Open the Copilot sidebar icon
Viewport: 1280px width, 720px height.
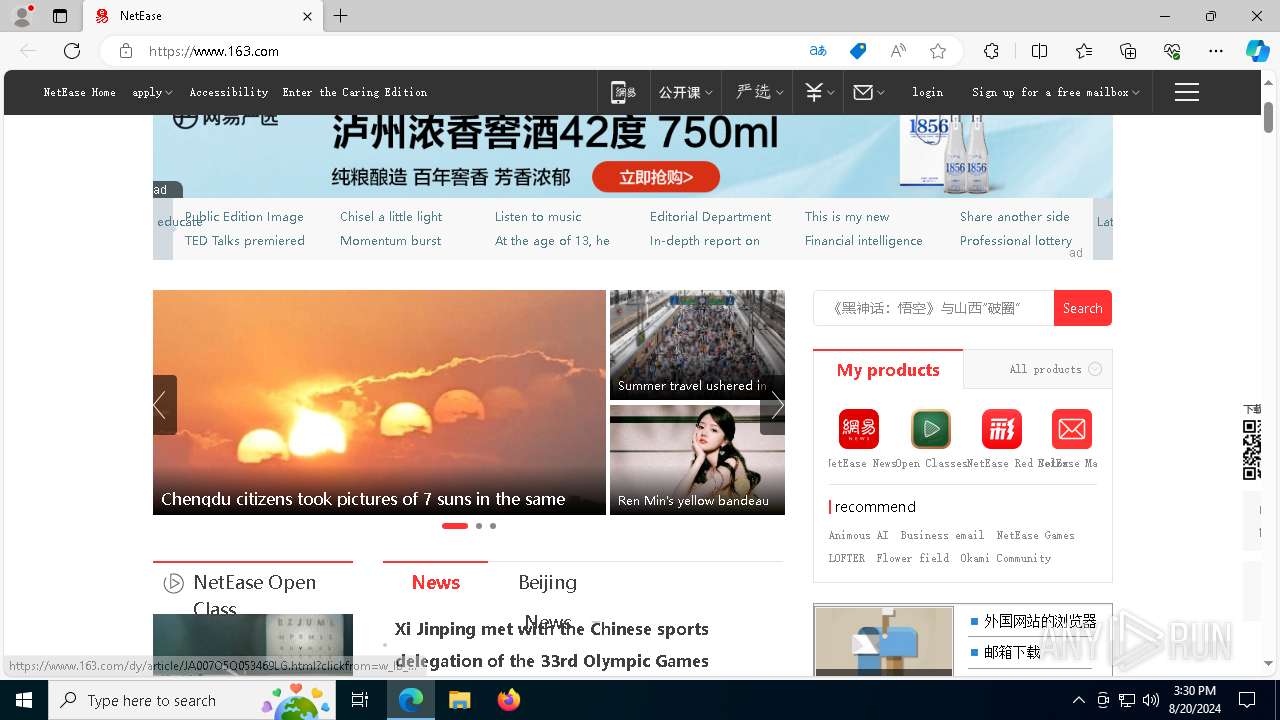coord(1257,51)
